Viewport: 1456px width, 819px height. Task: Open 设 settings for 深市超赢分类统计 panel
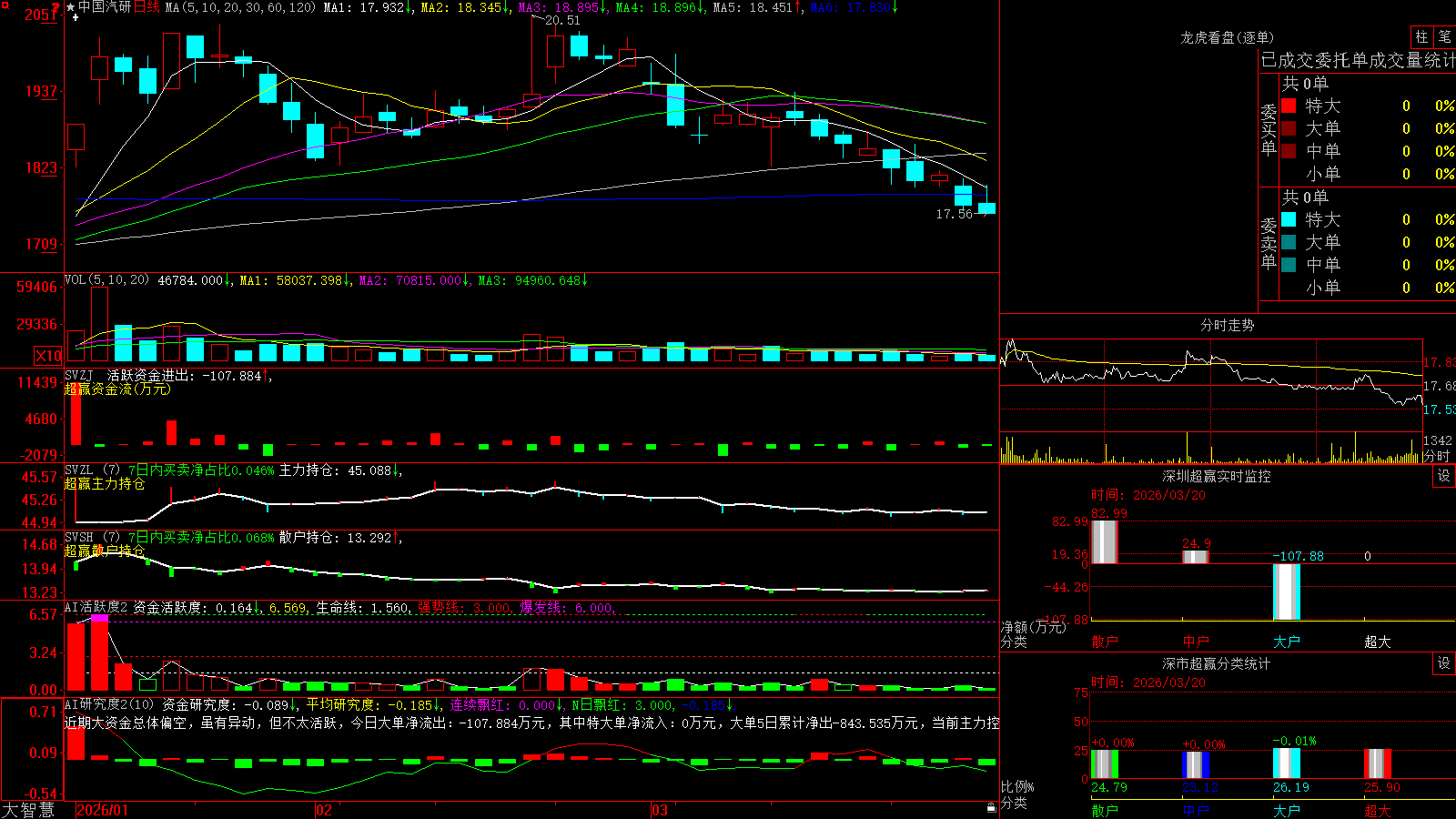pyautogui.click(x=1444, y=663)
